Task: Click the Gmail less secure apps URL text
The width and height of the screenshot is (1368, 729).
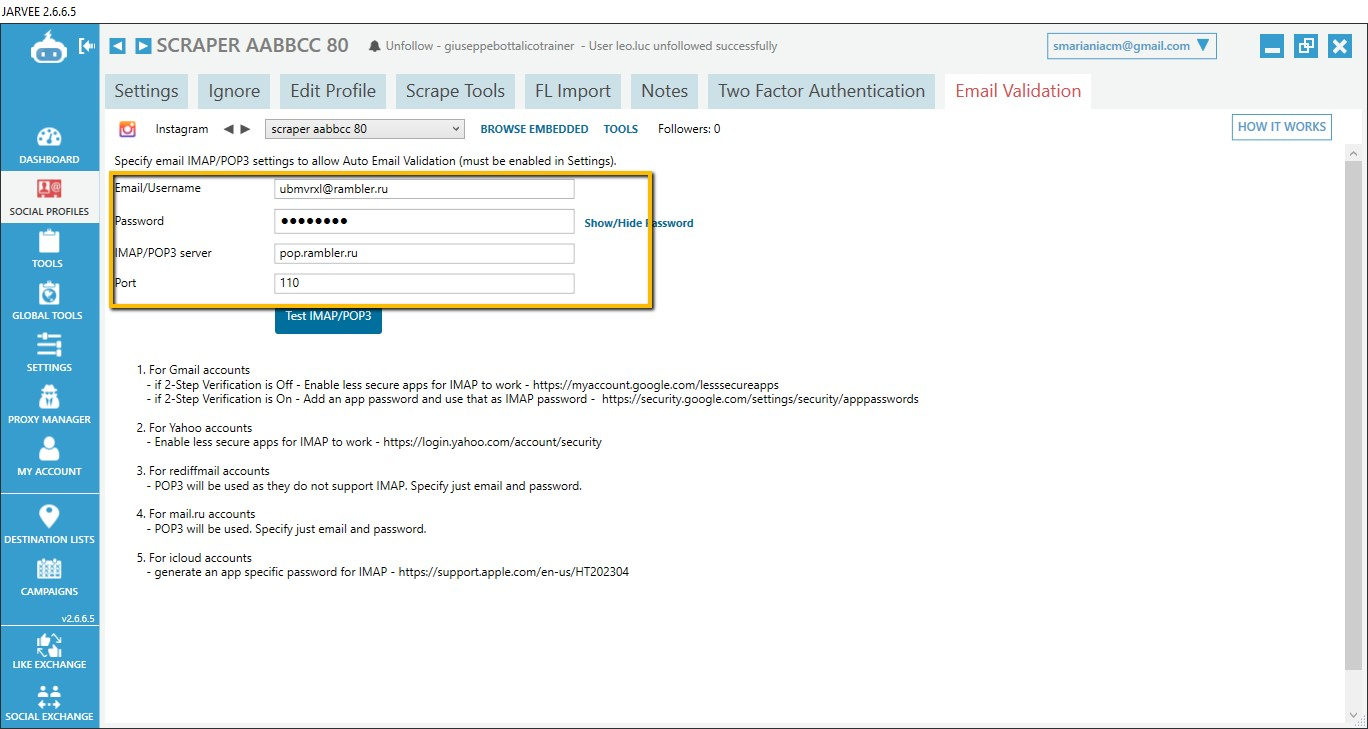Action: coord(656,385)
